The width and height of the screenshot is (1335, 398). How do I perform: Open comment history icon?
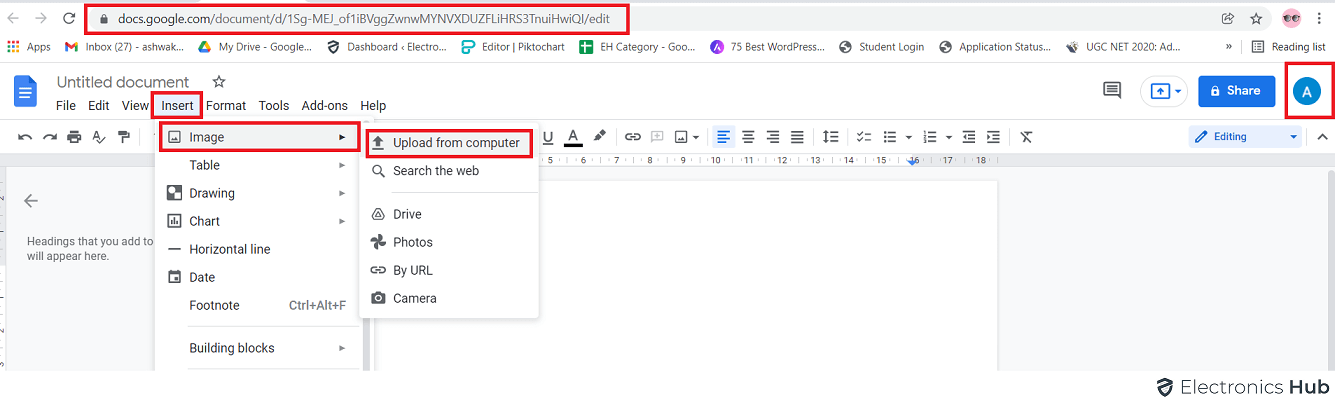point(1112,90)
